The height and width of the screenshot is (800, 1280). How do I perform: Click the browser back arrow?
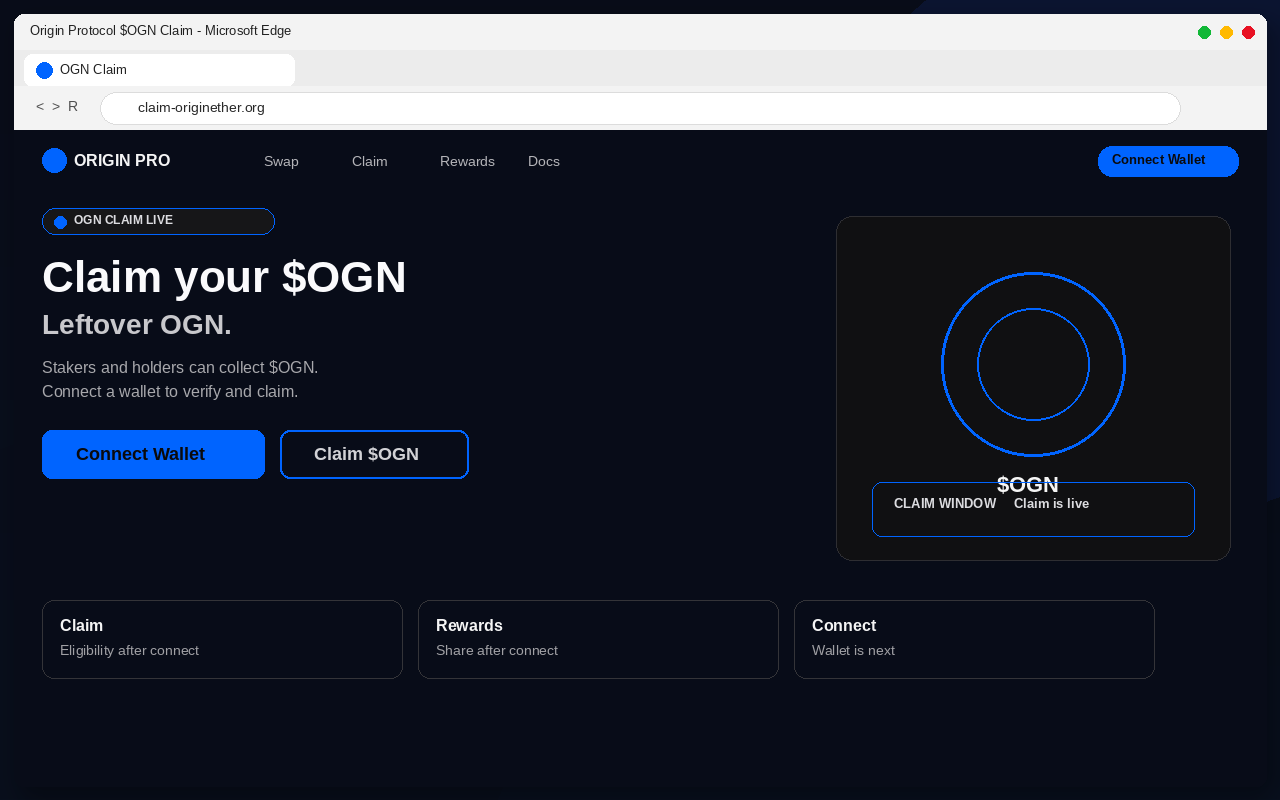point(40,107)
